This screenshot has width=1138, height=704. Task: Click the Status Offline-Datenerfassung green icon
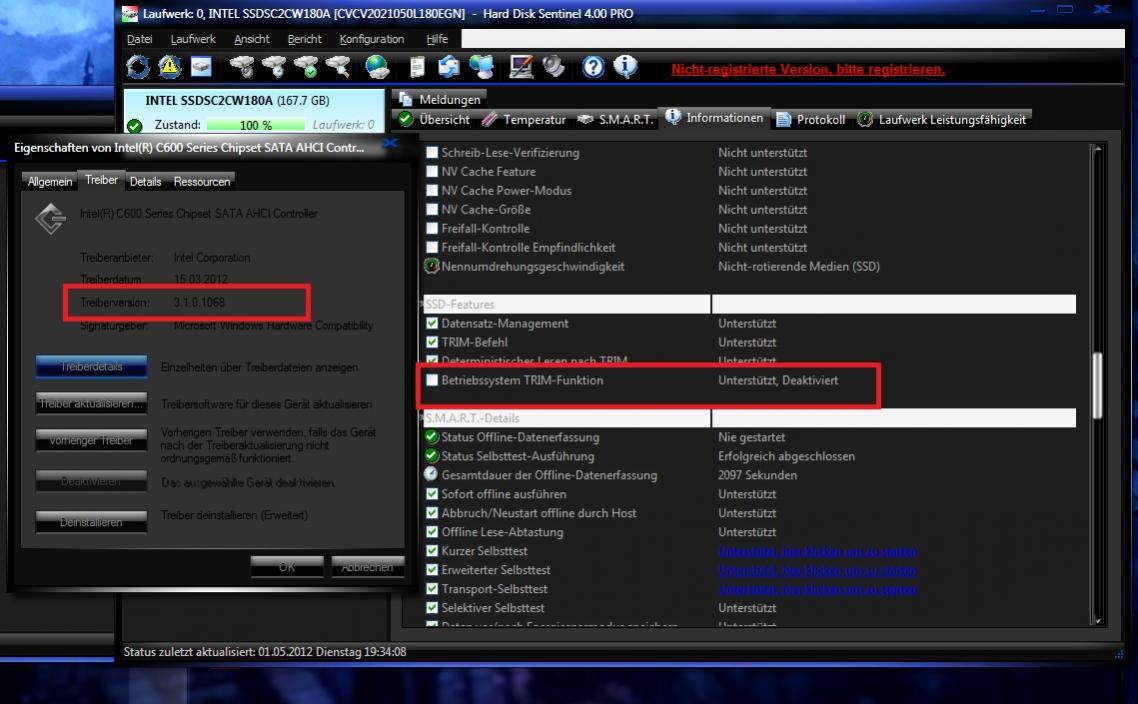[x=432, y=437]
